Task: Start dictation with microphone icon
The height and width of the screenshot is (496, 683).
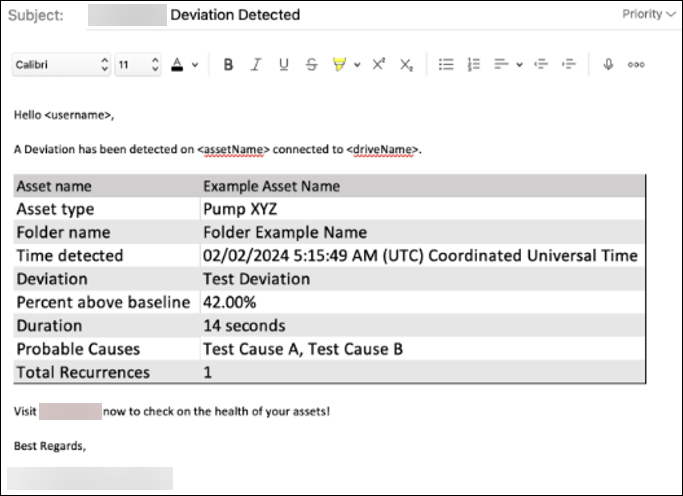Action: tap(608, 65)
